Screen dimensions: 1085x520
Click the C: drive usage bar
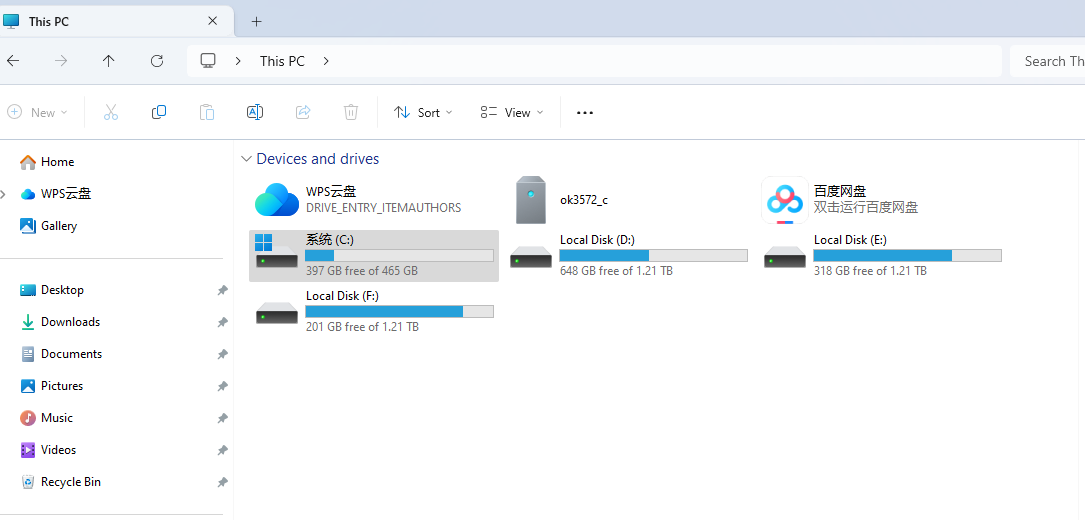click(x=399, y=255)
